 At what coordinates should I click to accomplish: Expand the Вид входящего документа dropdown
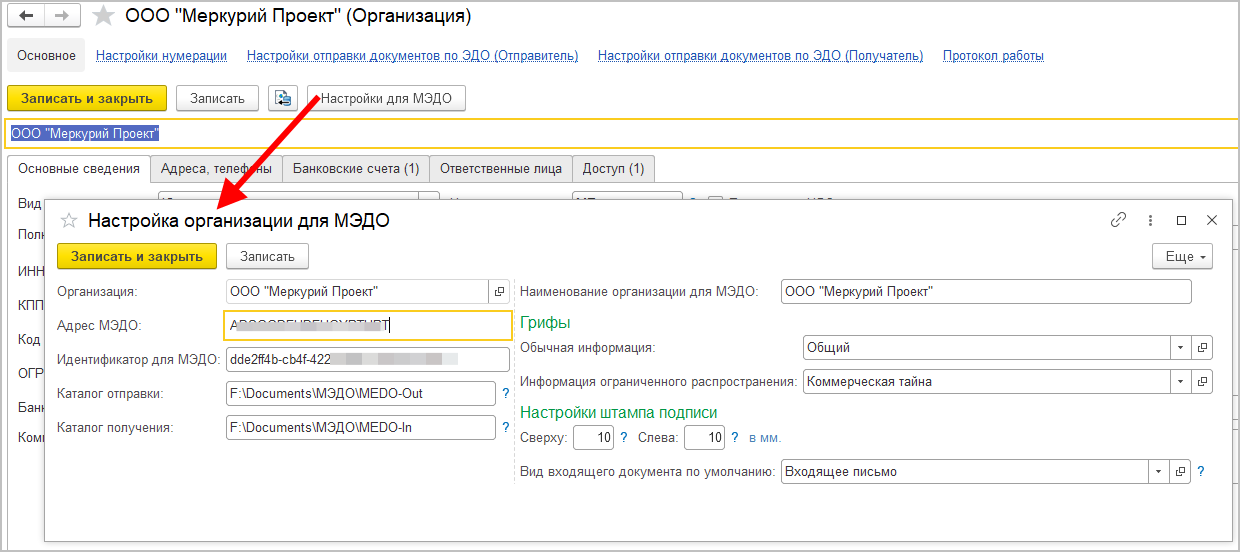pos(1158,472)
